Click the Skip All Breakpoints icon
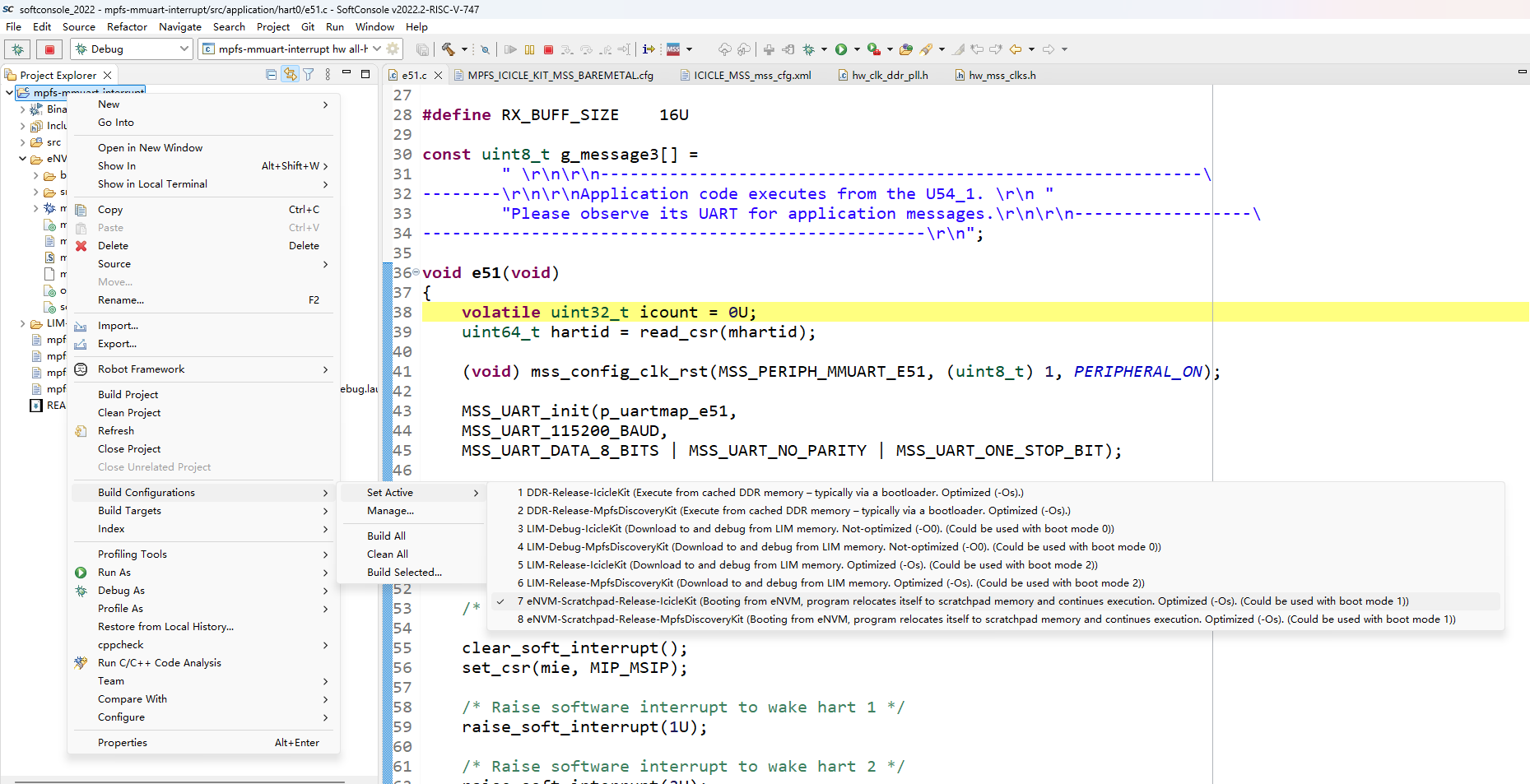This screenshot has width=1530, height=784. (x=485, y=49)
